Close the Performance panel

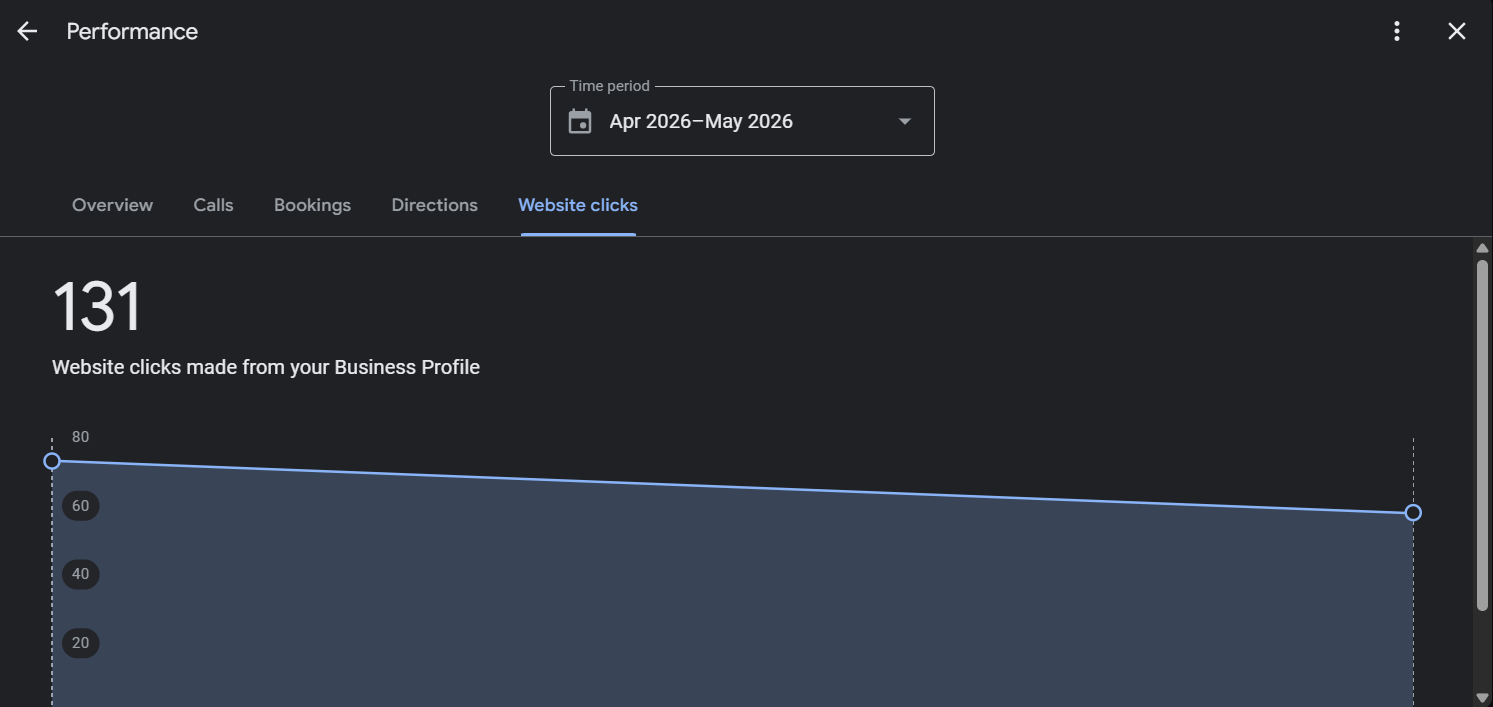tap(1457, 31)
